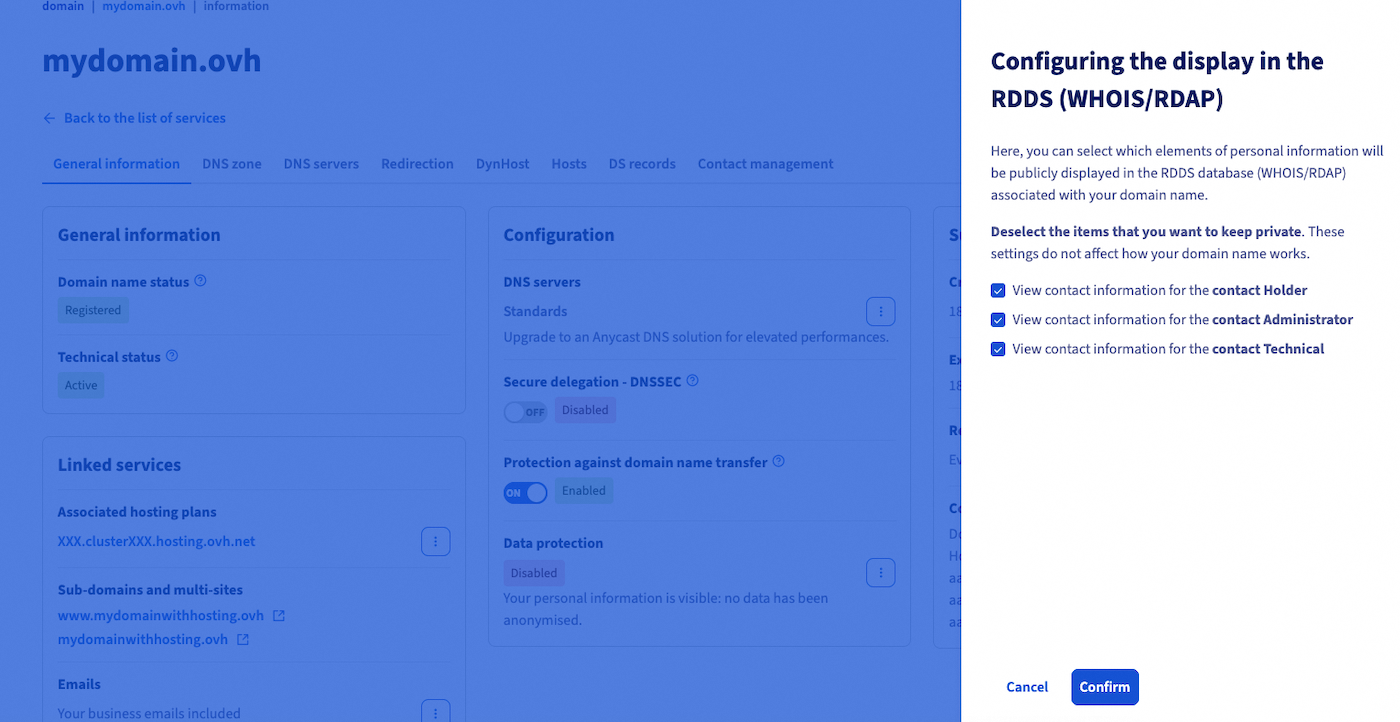
Task: Open the Secure delegation - DNSSEC help icon
Action: 692,381
